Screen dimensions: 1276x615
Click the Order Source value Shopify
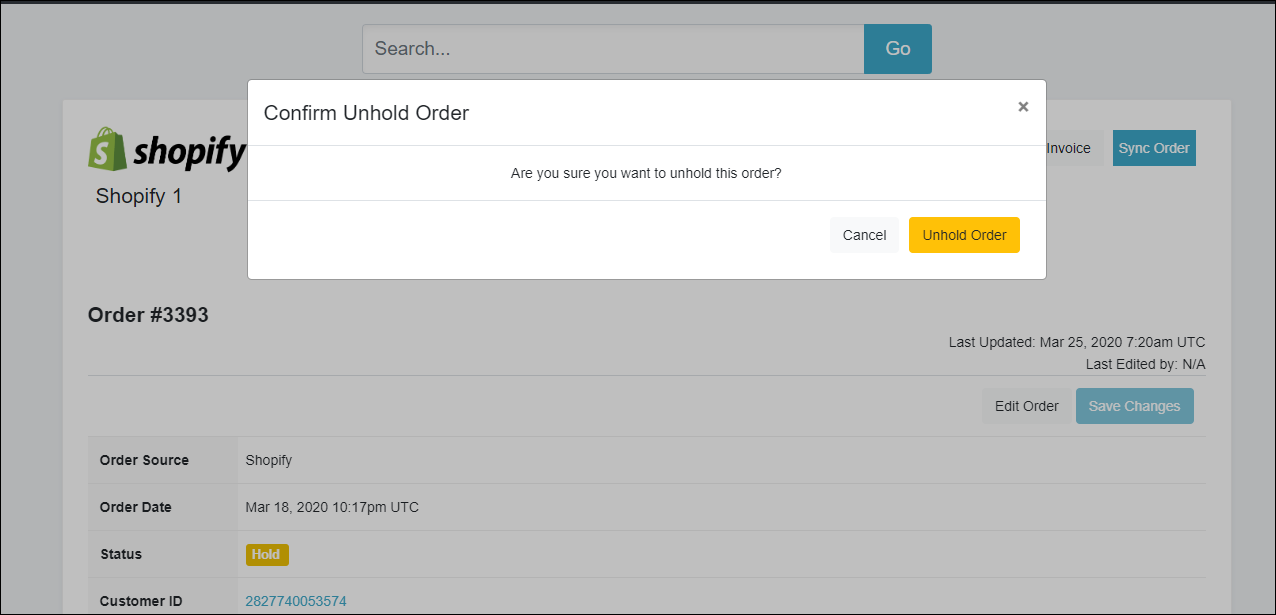coord(269,460)
